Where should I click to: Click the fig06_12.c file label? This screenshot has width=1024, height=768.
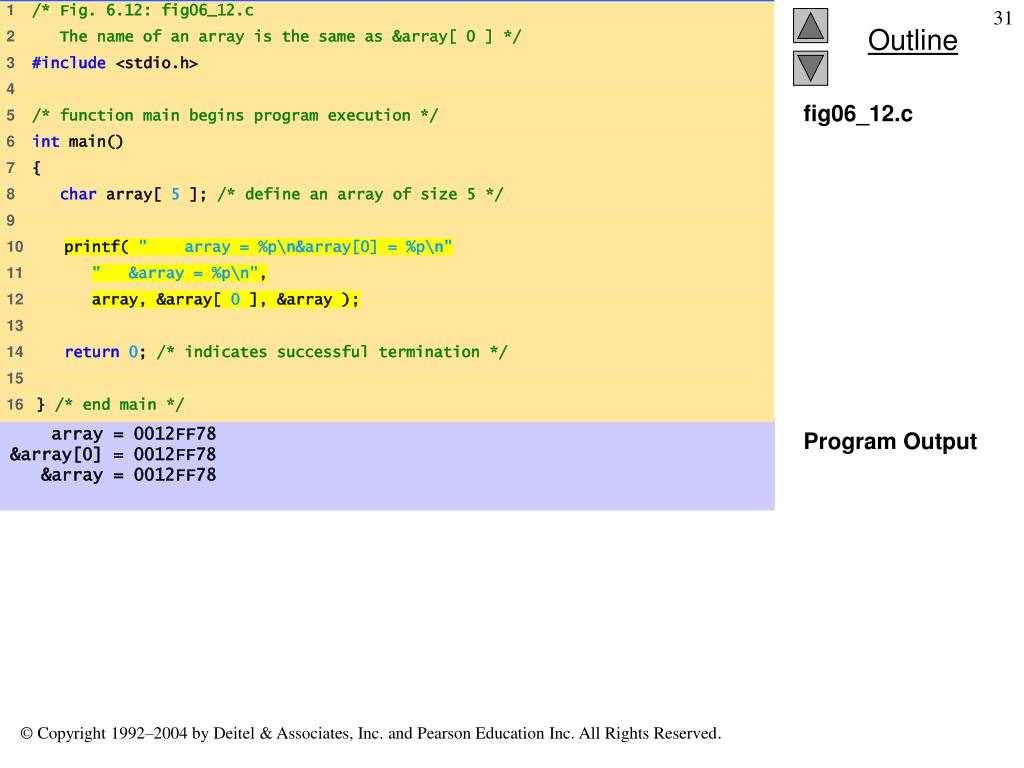[x=858, y=114]
